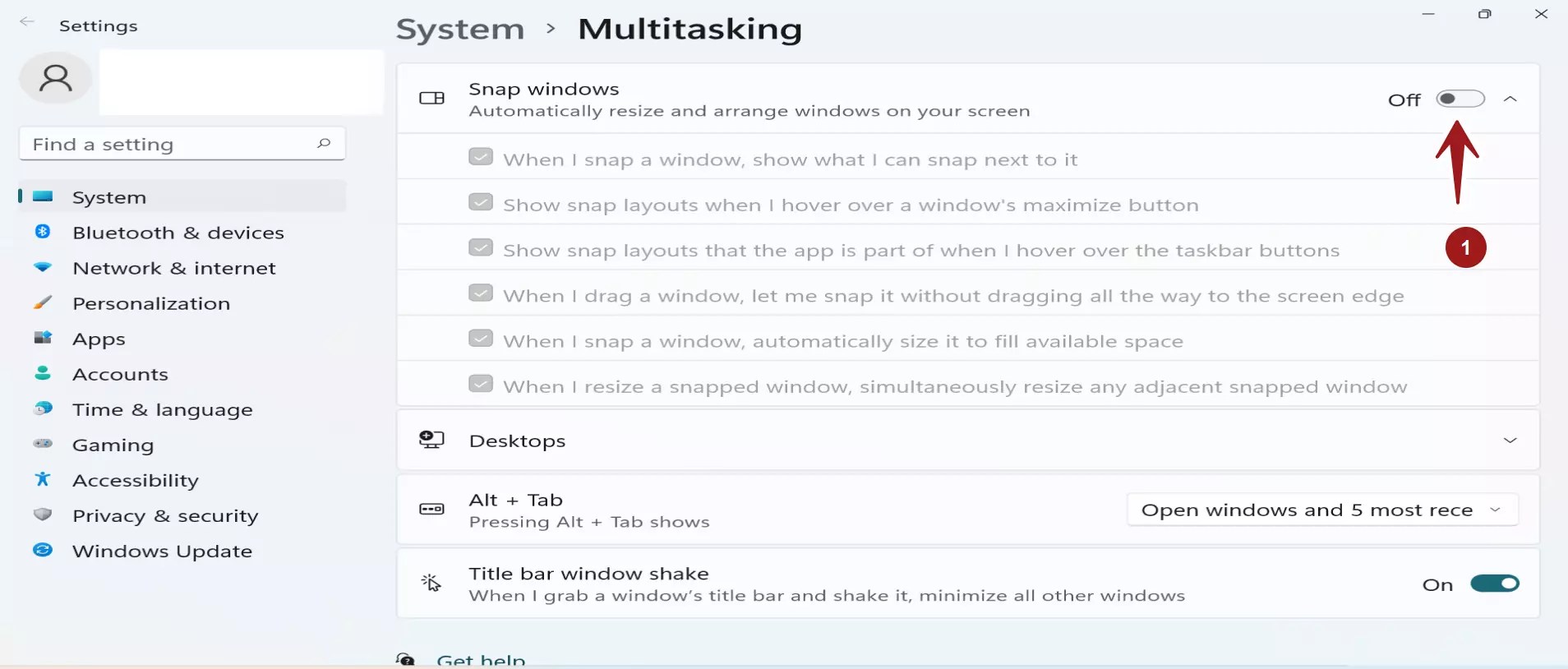Image resolution: width=1568 pixels, height=669 pixels.
Task: Click the search magnifier icon
Action: (x=324, y=144)
